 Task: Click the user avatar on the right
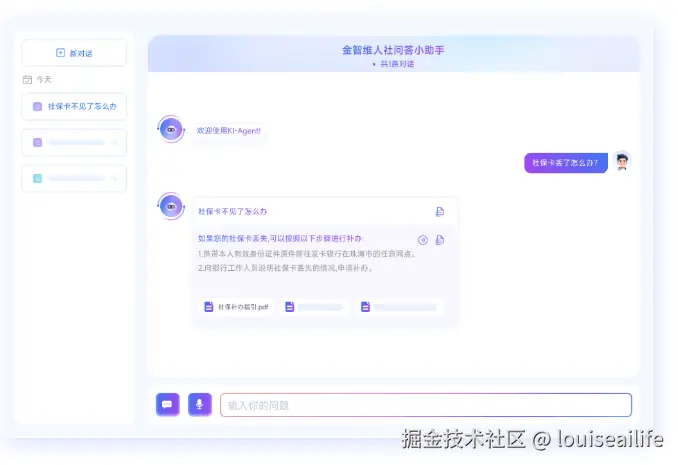click(622, 162)
